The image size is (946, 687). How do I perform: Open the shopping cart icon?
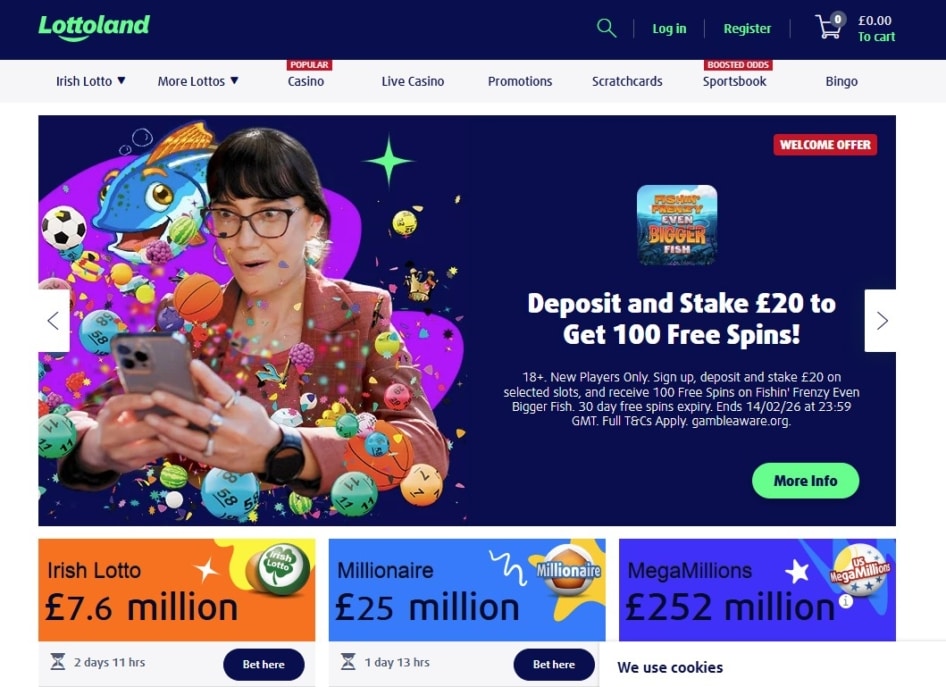(x=829, y=27)
